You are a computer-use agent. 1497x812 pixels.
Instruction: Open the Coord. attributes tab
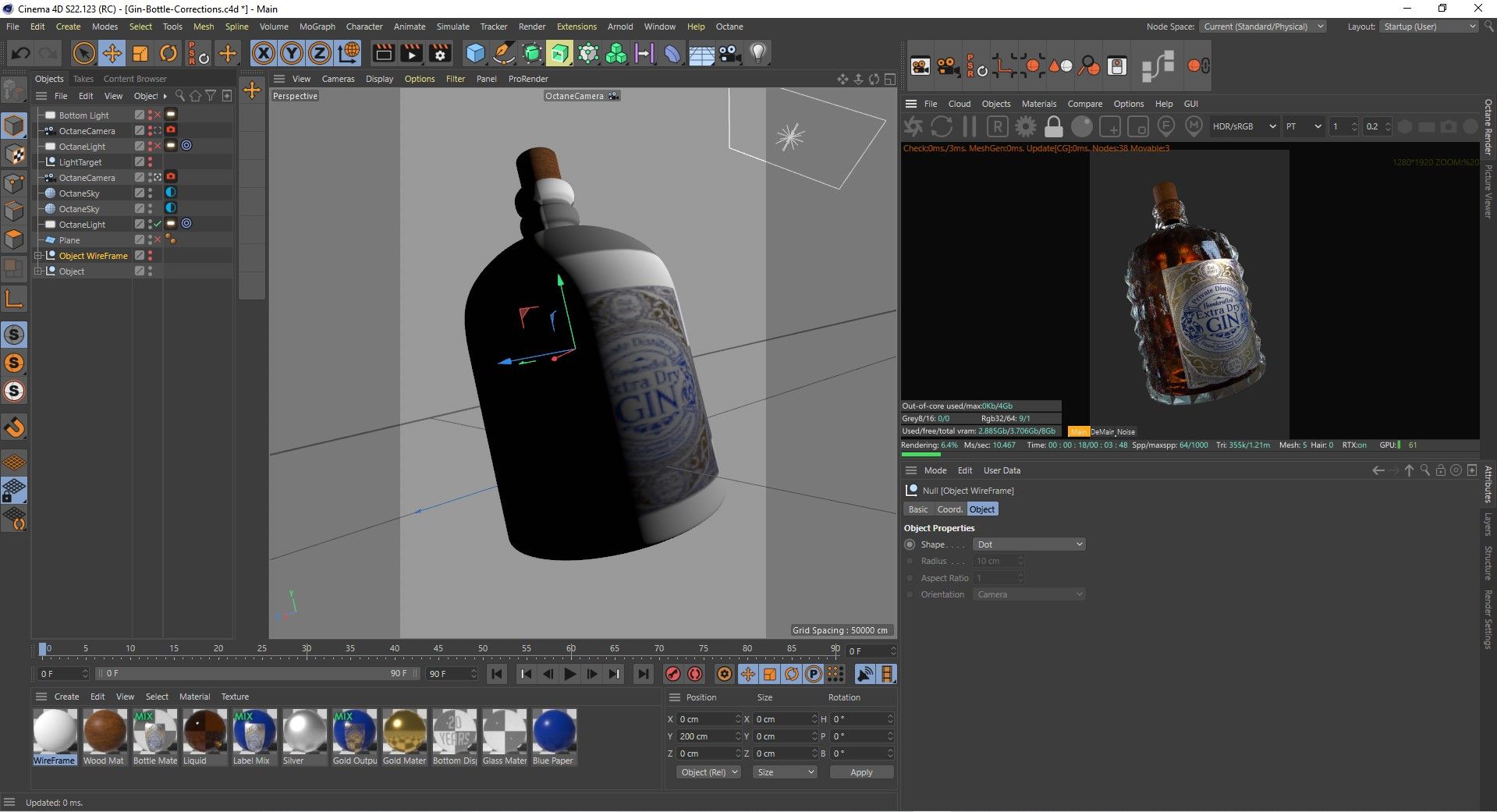coord(949,509)
